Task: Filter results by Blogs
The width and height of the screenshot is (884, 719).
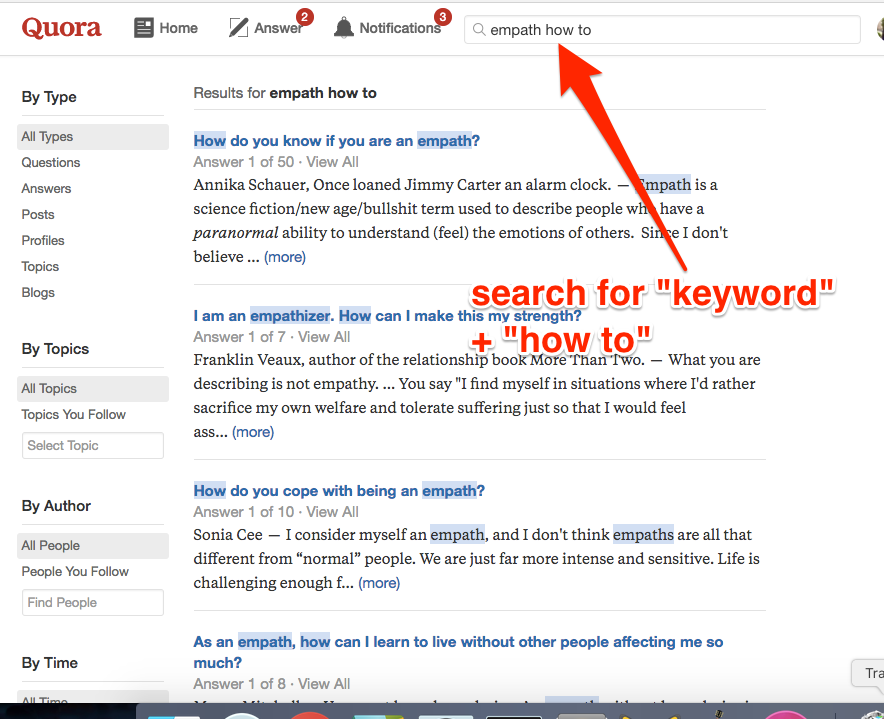Action: pos(38,292)
